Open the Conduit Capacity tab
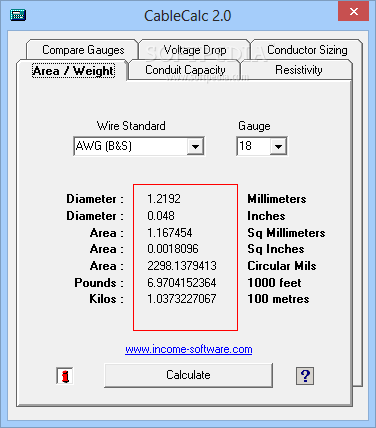This screenshot has width=376, height=428. (185, 70)
